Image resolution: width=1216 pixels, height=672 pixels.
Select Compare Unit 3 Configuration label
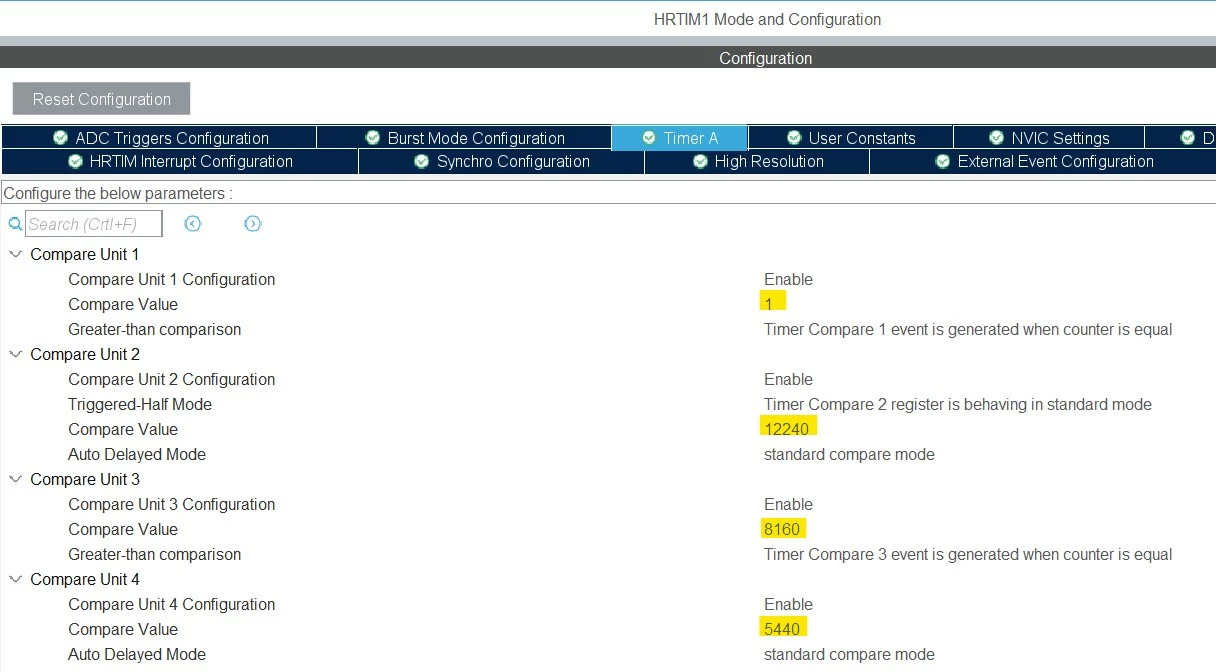pos(171,504)
